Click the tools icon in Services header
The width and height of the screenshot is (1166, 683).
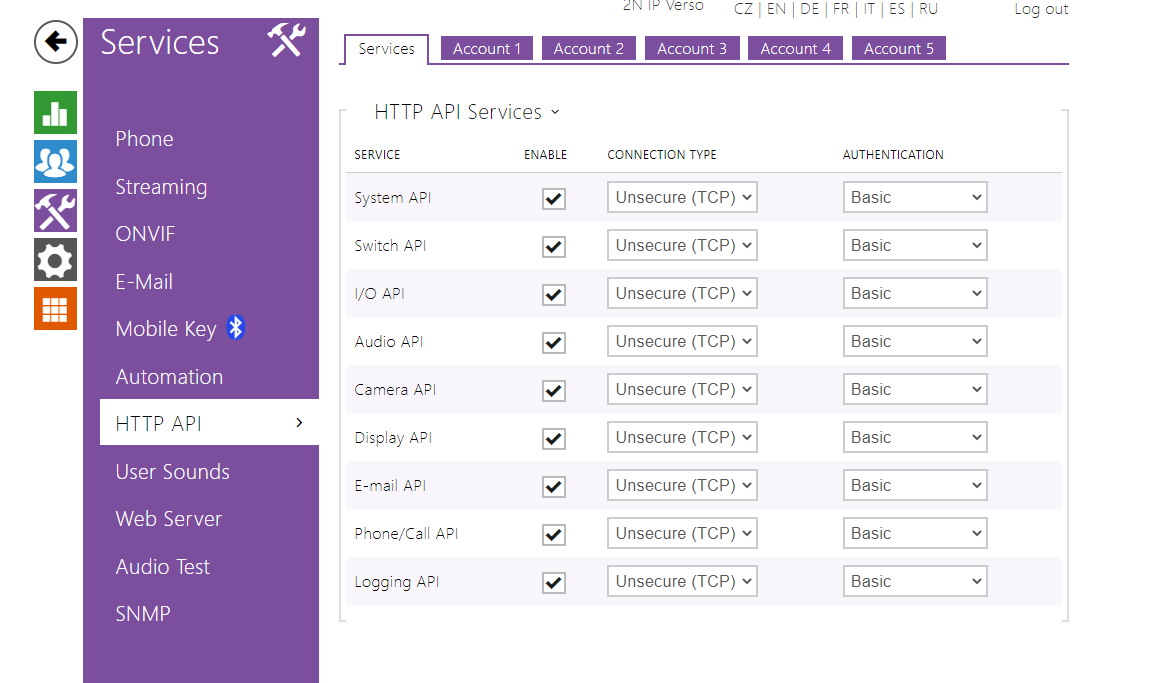click(x=286, y=42)
